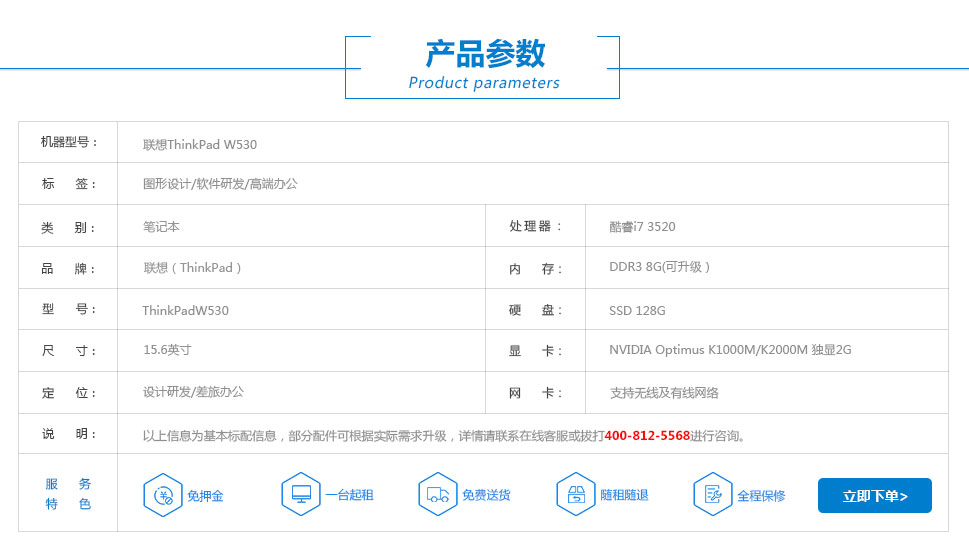Click the 产品参数 heading

[x=485, y=53]
